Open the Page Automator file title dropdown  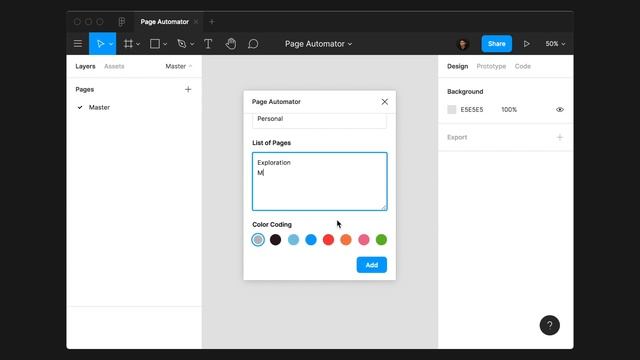[x=318, y=44]
